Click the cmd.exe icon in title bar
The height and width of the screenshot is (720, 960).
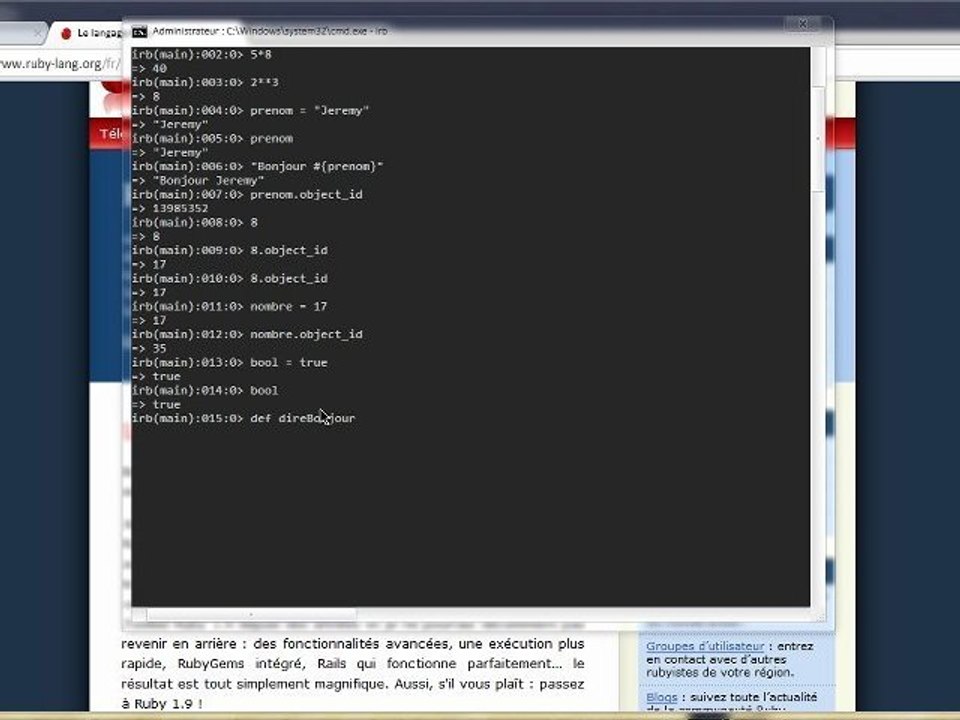pos(140,31)
